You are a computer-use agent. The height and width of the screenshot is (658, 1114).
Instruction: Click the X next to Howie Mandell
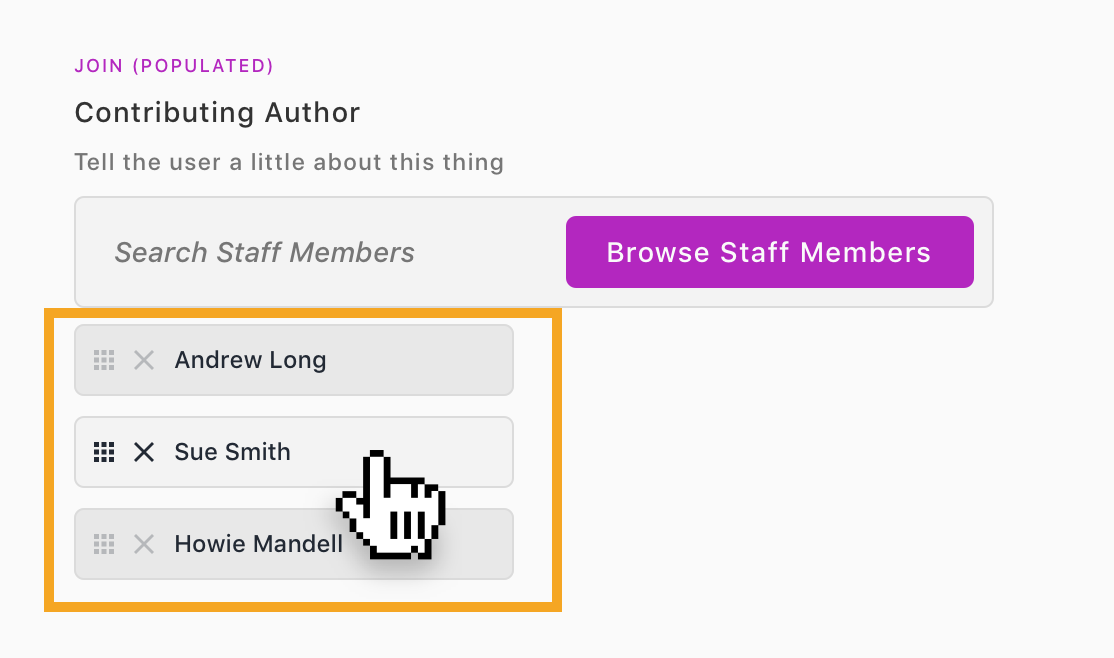click(144, 544)
